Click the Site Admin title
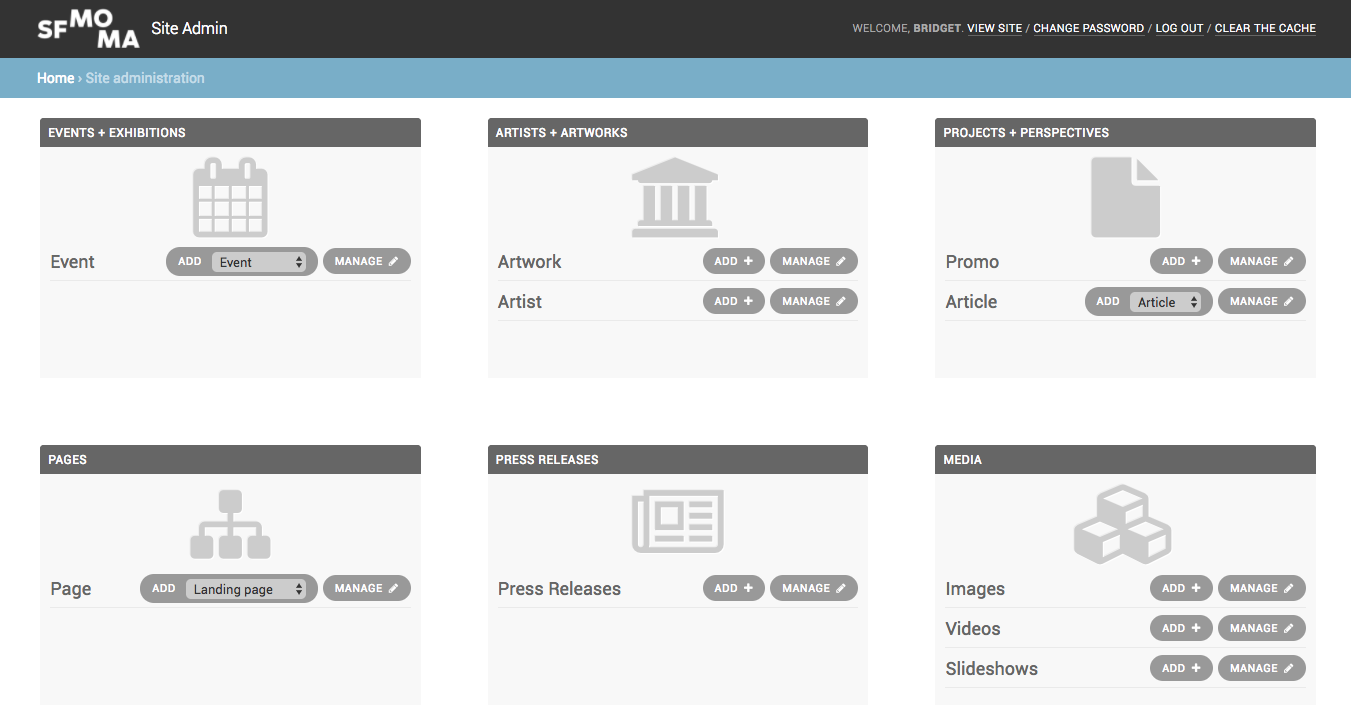Screen dimensions: 1351x728 [190, 29]
